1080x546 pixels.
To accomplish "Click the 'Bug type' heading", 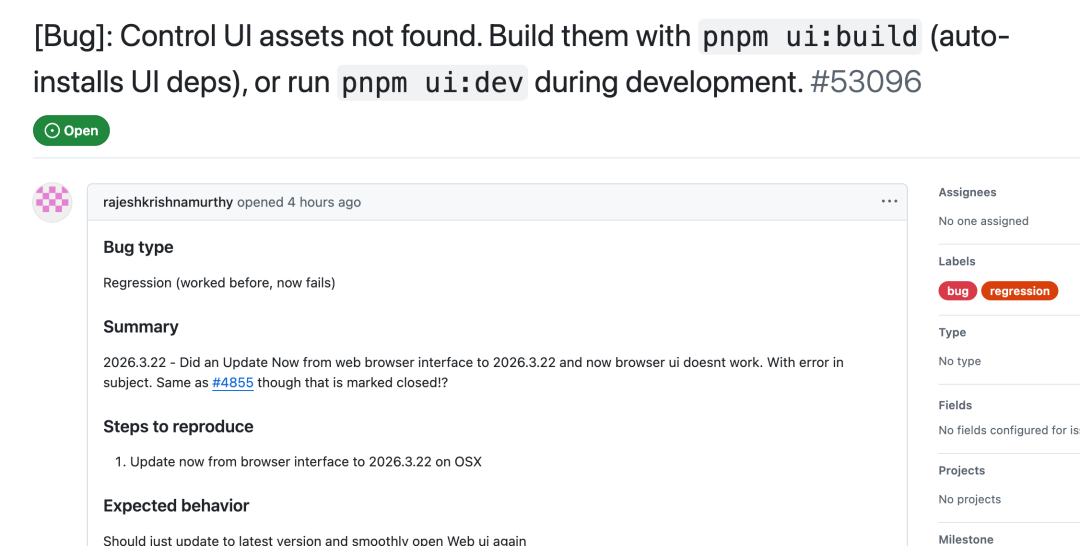I will (138, 247).
